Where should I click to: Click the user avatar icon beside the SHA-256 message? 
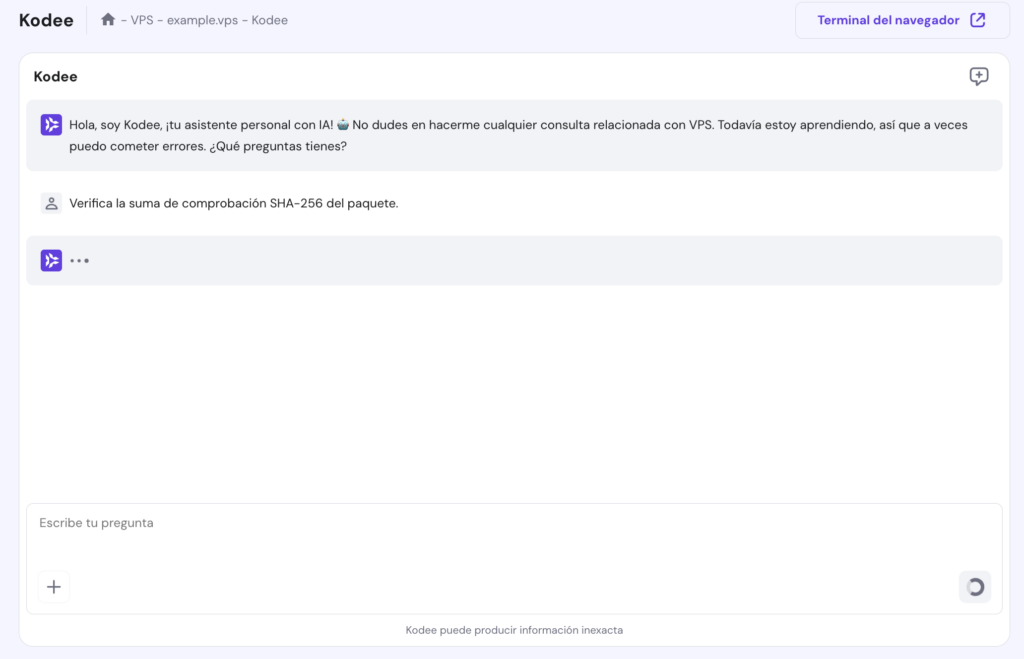51,203
